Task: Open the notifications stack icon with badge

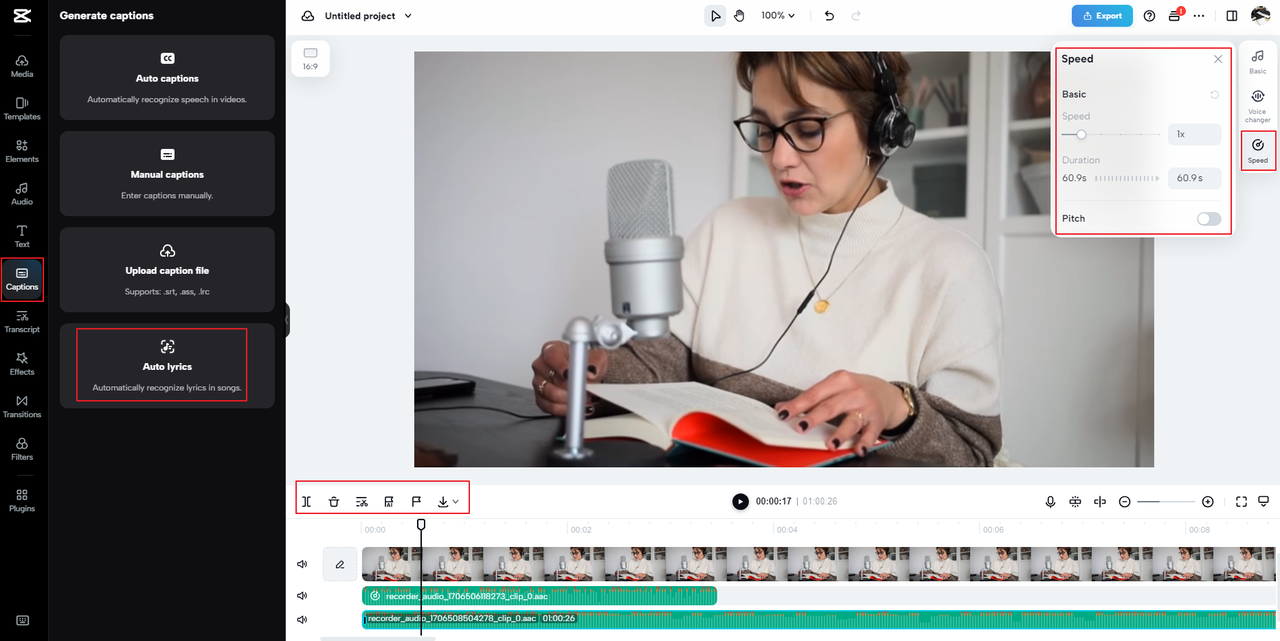Action: [x=1175, y=16]
